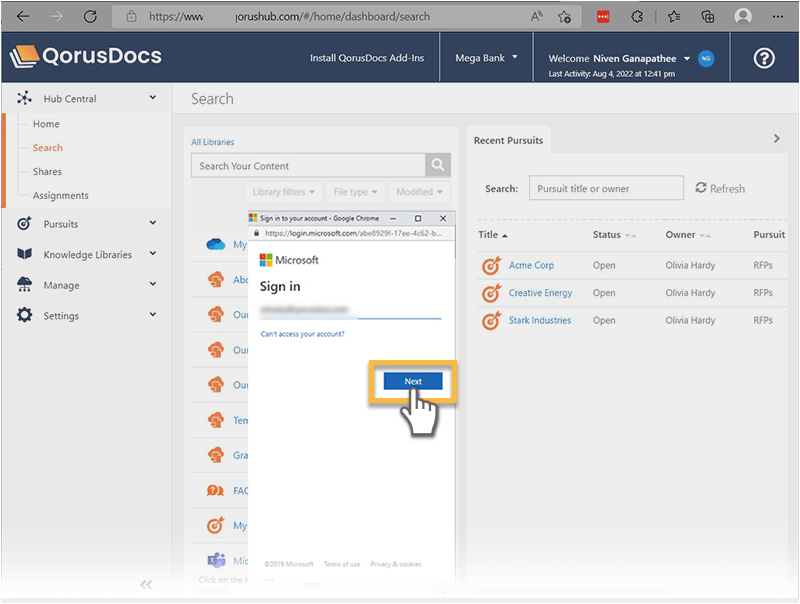800x604 pixels.
Task: Sort pursuits by the Title column arrow
Action: pos(504,235)
